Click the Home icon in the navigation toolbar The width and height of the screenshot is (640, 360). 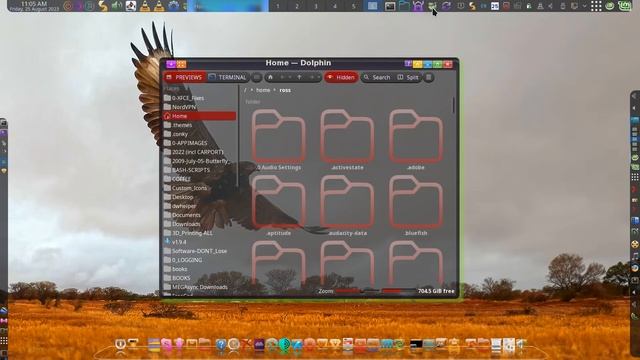(x=270, y=77)
